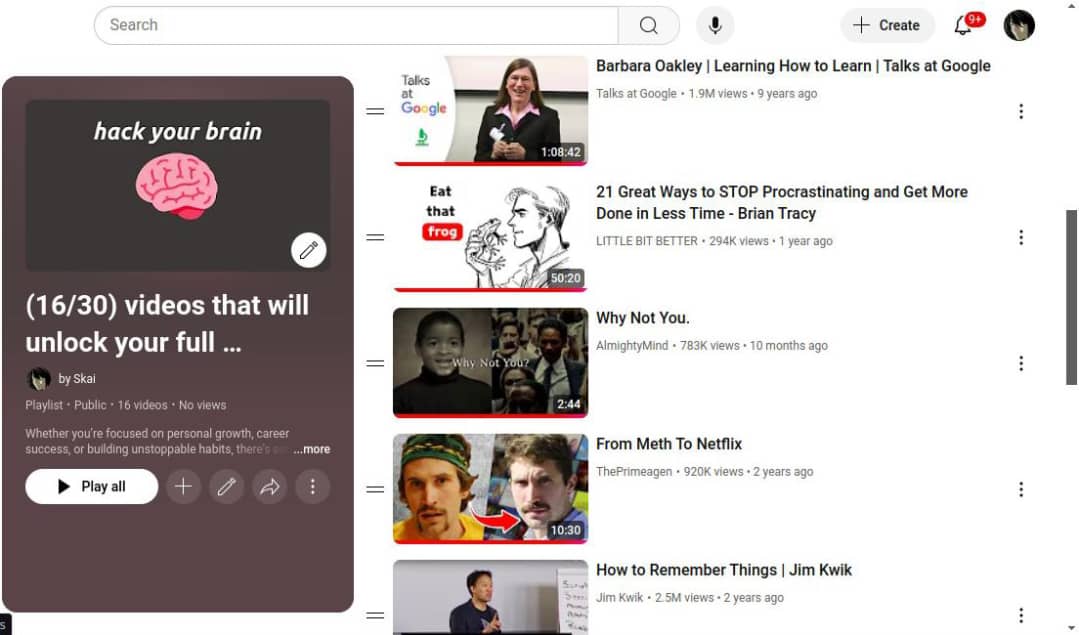This screenshot has width=1079, height=635.
Task: Open options menu for Barbara Oakley video
Action: click(1021, 111)
